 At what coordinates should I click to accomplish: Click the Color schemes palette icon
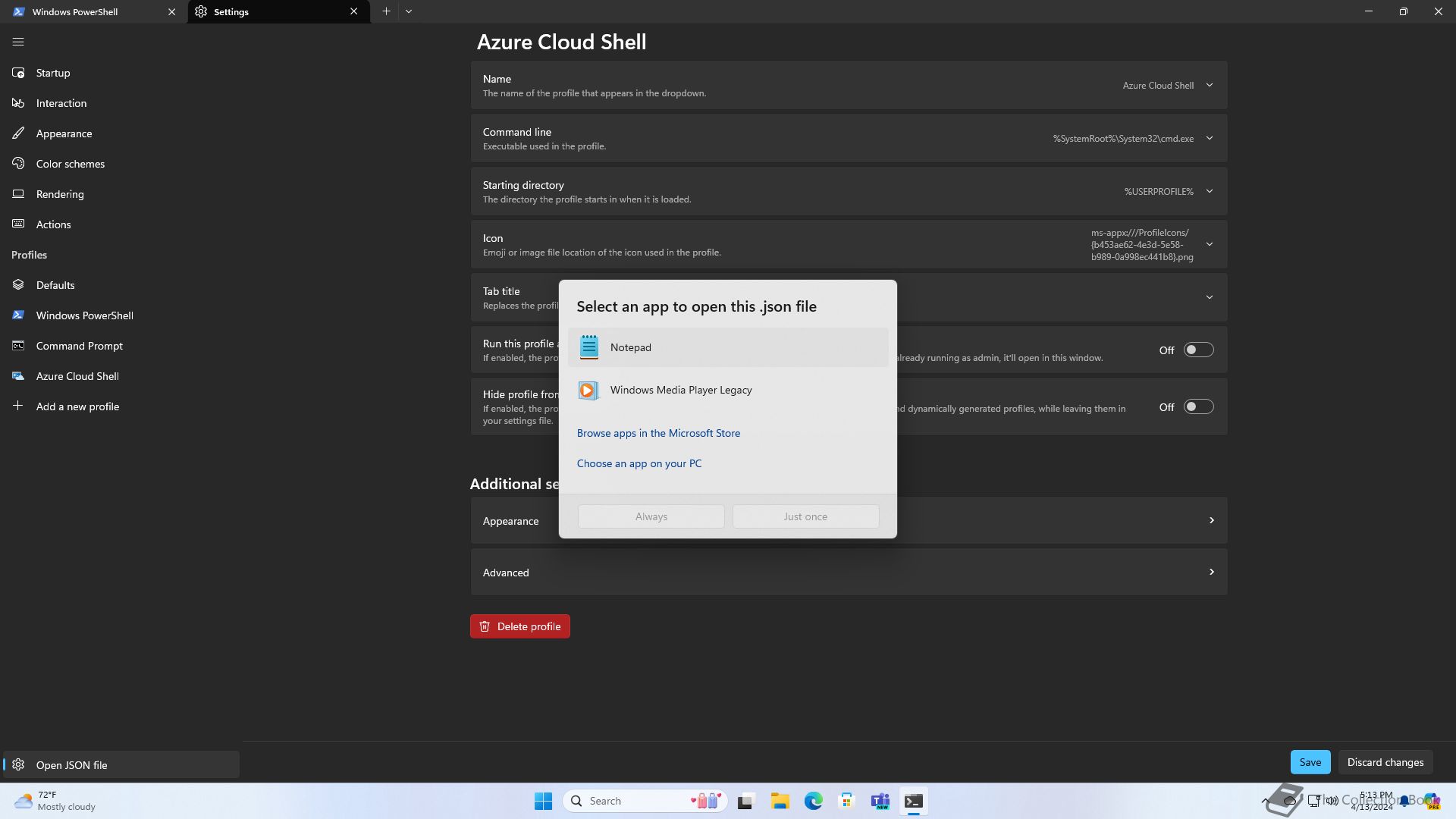[18, 164]
